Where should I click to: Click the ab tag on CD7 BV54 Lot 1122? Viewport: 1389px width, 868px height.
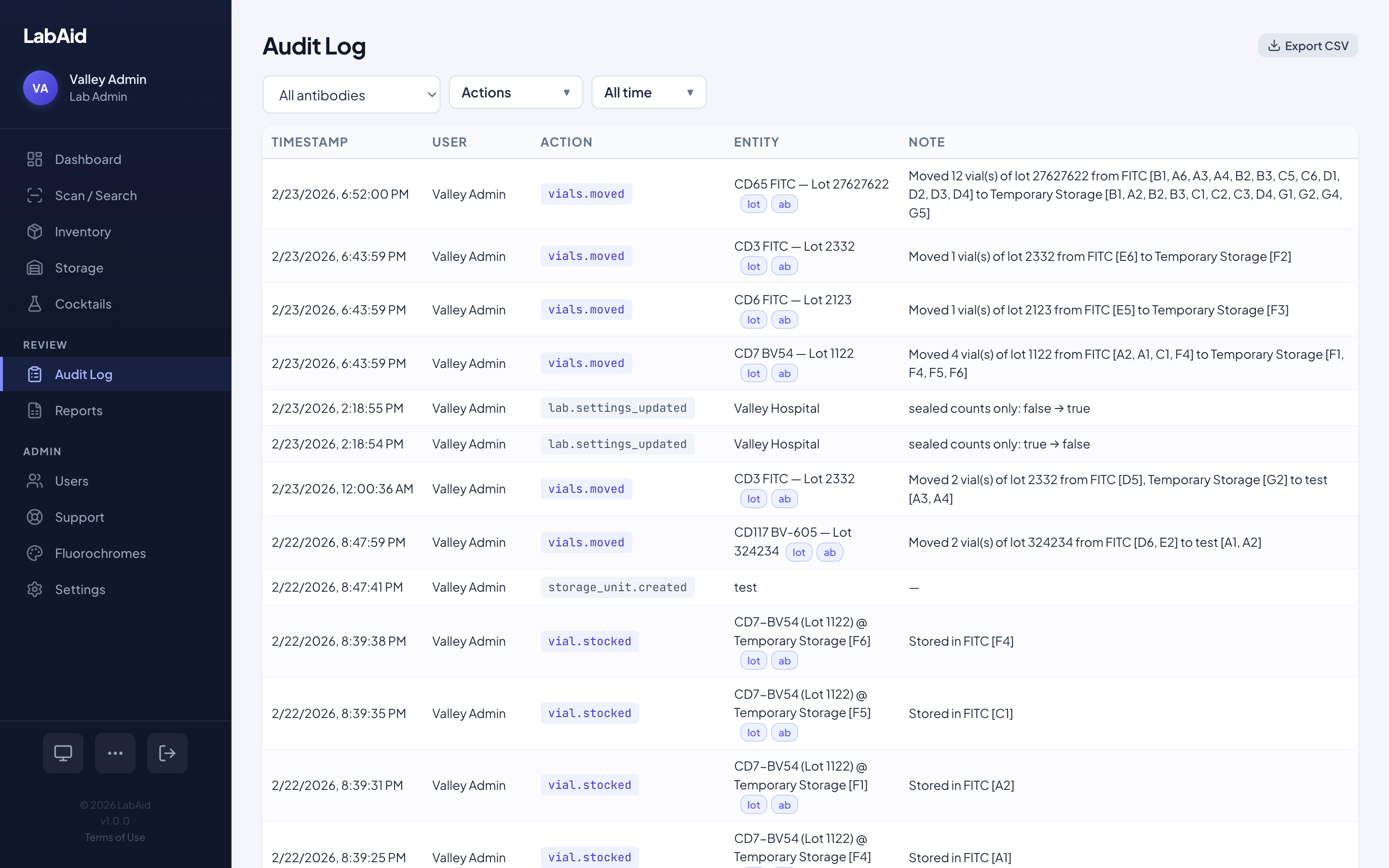pyautogui.click(x=785, y=373)
